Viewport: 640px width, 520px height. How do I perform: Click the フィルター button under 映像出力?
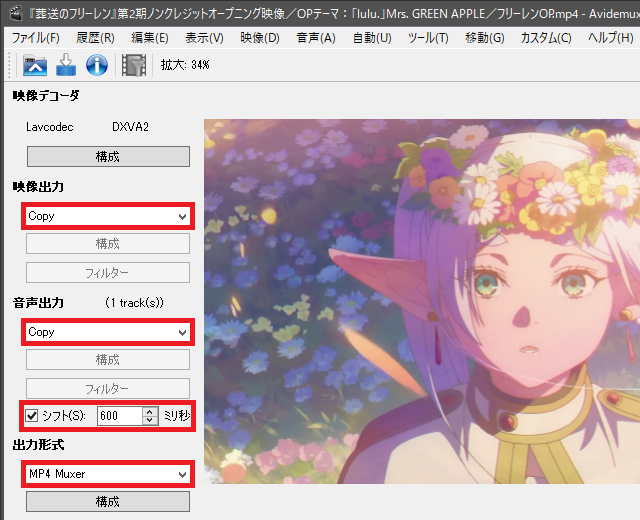pos(108,272)
